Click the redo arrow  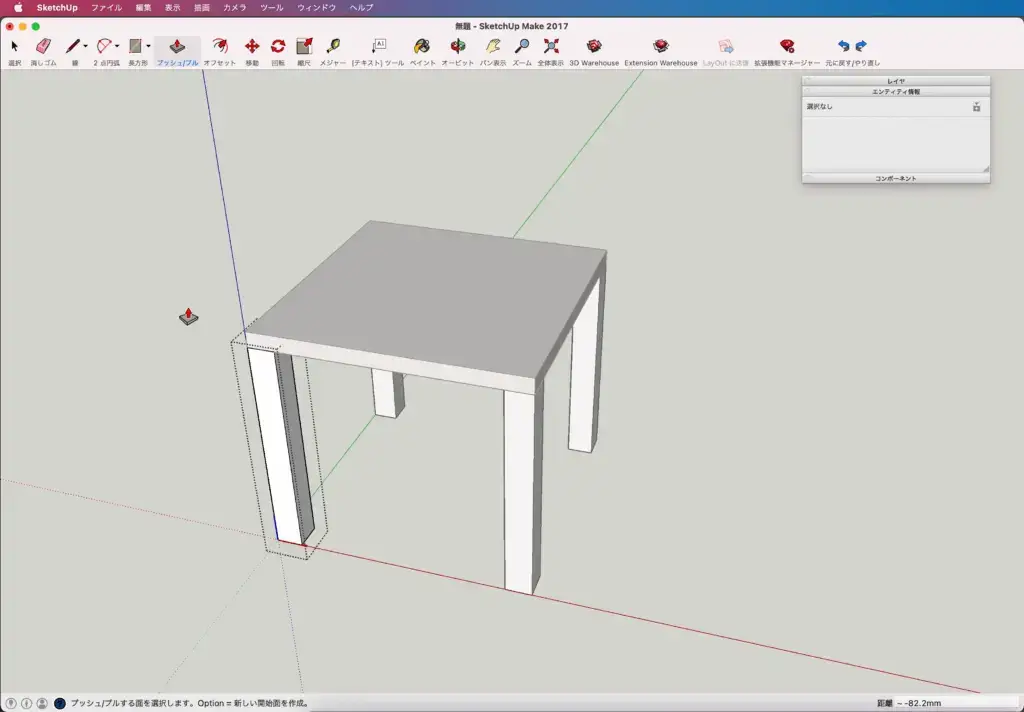pyautogui.click(x=861, y=46)
